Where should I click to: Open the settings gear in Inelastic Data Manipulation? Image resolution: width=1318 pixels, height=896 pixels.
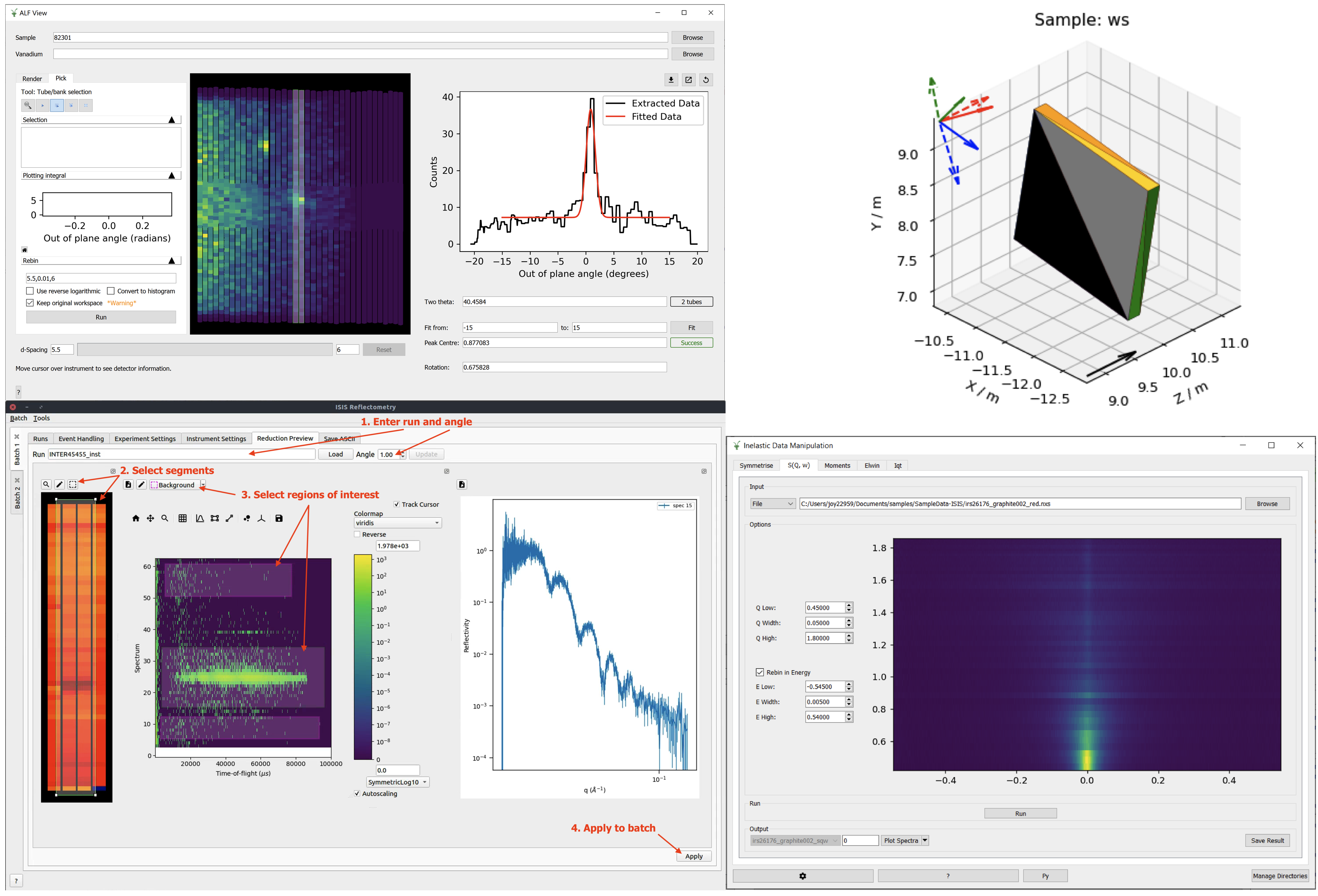pos(803,875)
